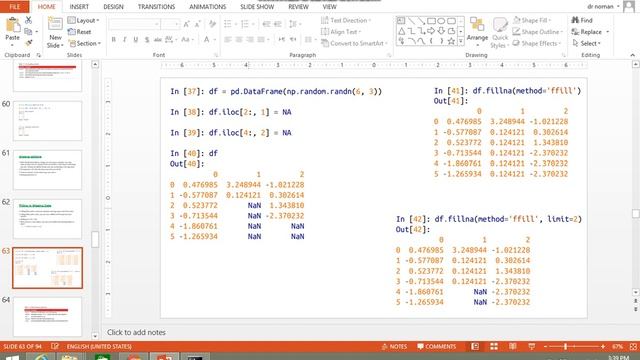The image size is (640, 360).
Task: Switch to Slide Sorter view icon
Action: click(x=494, y=347)
